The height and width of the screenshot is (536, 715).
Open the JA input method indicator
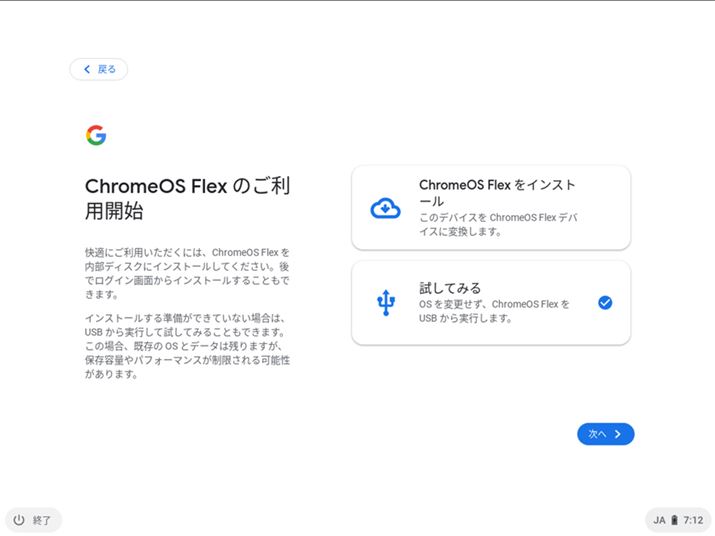(660, 520)
